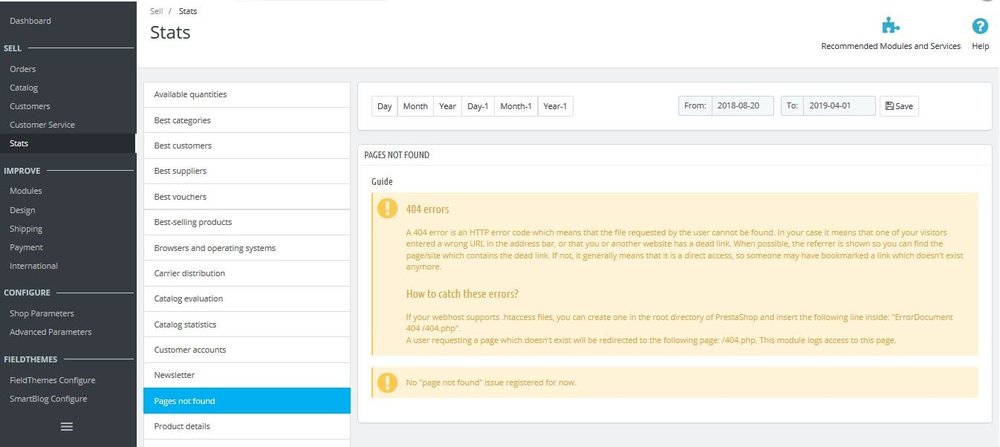The width and height of the screenshot is (1000, 447).
Task: Open Modules under Improve
Action: 26,191
